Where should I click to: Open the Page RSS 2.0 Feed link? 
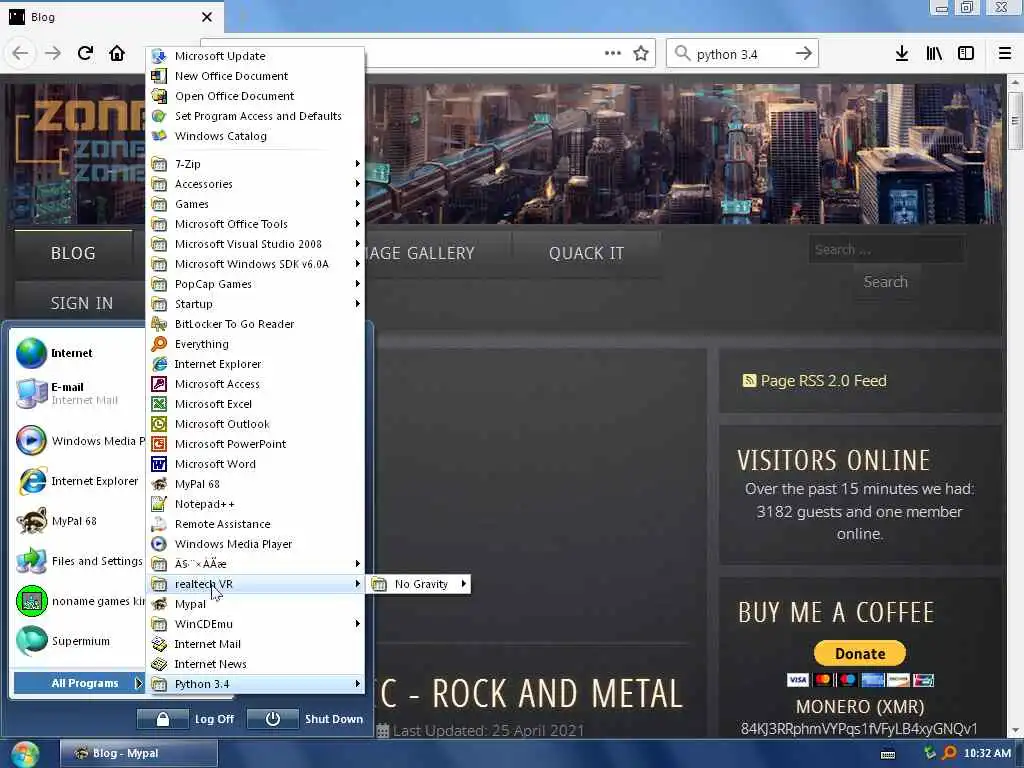(814, 381)
